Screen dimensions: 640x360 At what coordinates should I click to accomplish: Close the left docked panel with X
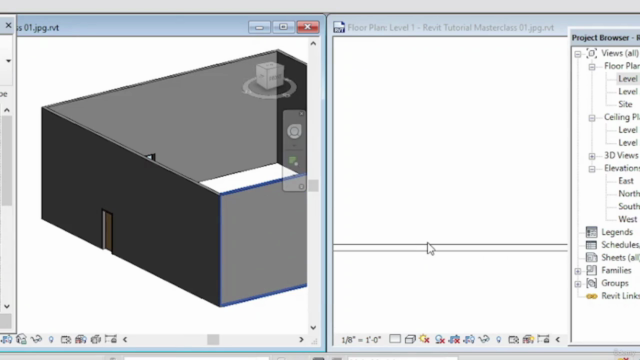pyautogui.click(x=8, y=25)
